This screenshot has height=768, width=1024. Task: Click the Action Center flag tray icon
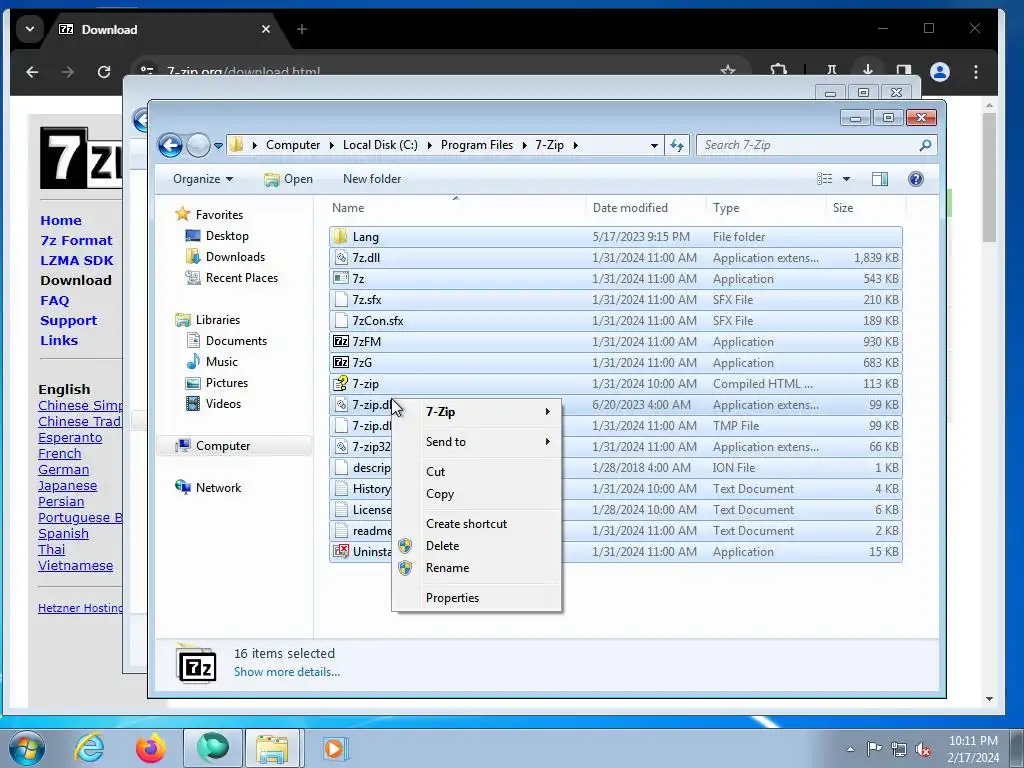[x=874, y=749]
